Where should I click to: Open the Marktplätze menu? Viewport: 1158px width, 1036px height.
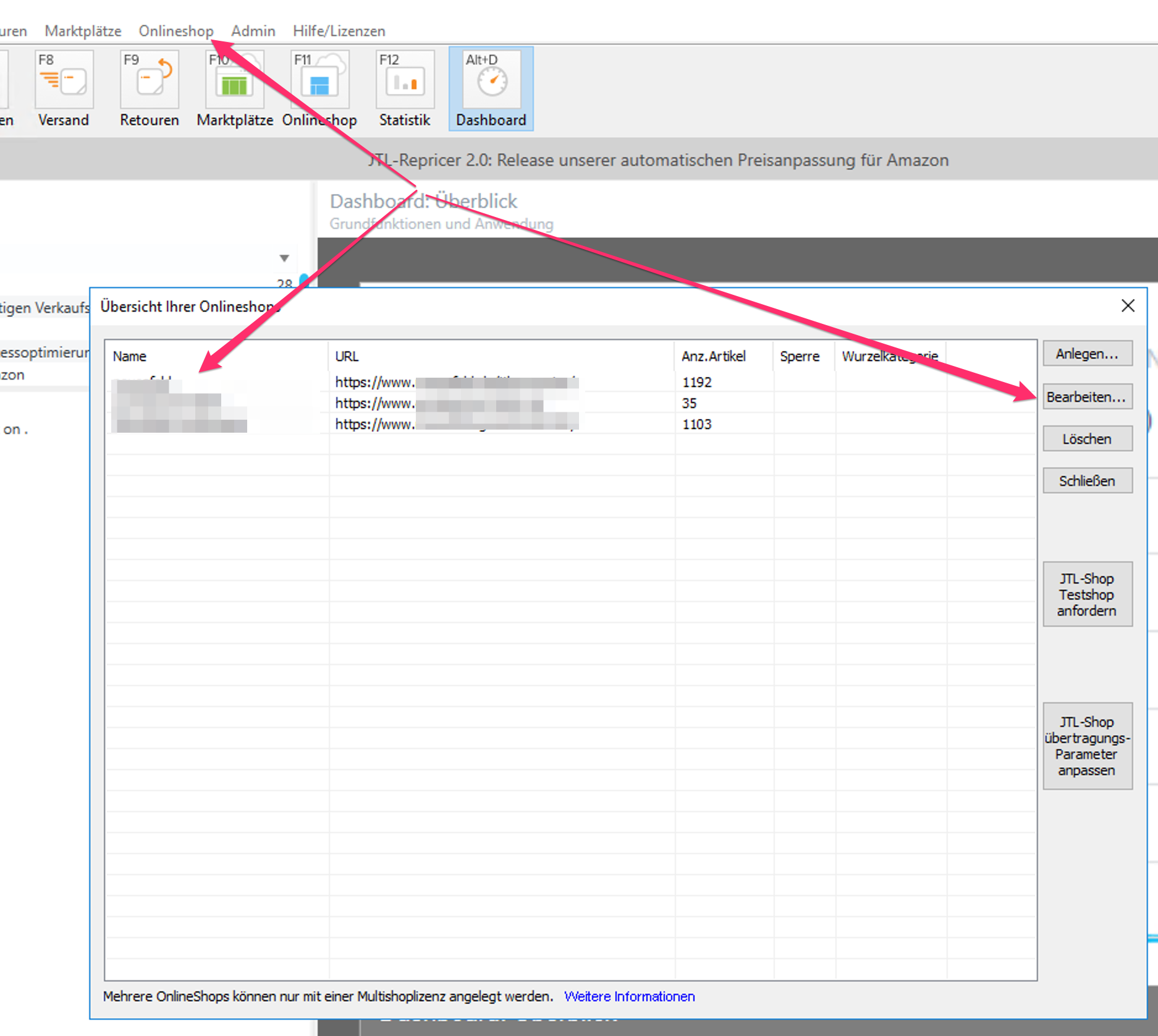pyautogui.click(x=83, y=31)
